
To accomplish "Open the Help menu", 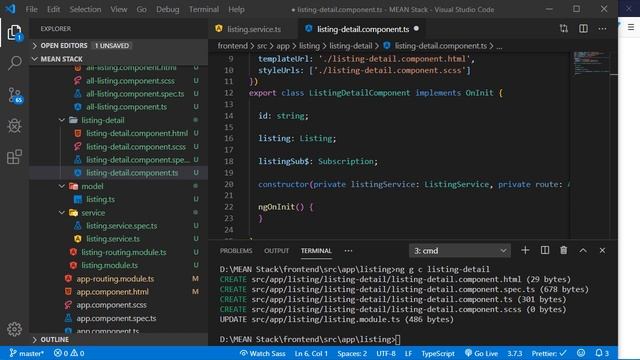I will (236, 9).
